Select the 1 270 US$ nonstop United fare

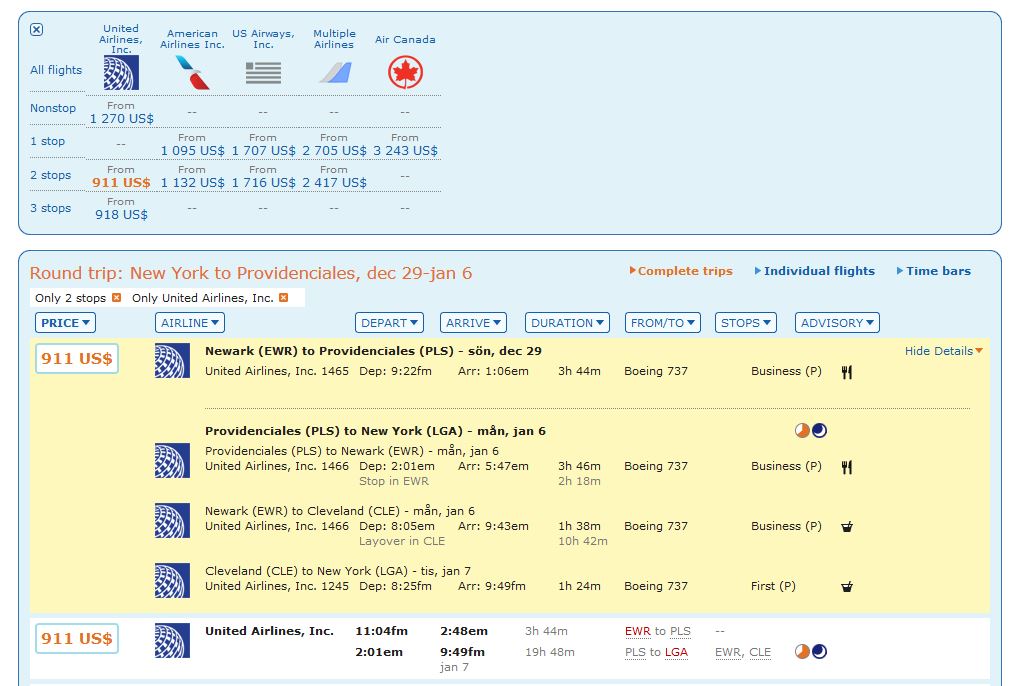pos(121,118)
